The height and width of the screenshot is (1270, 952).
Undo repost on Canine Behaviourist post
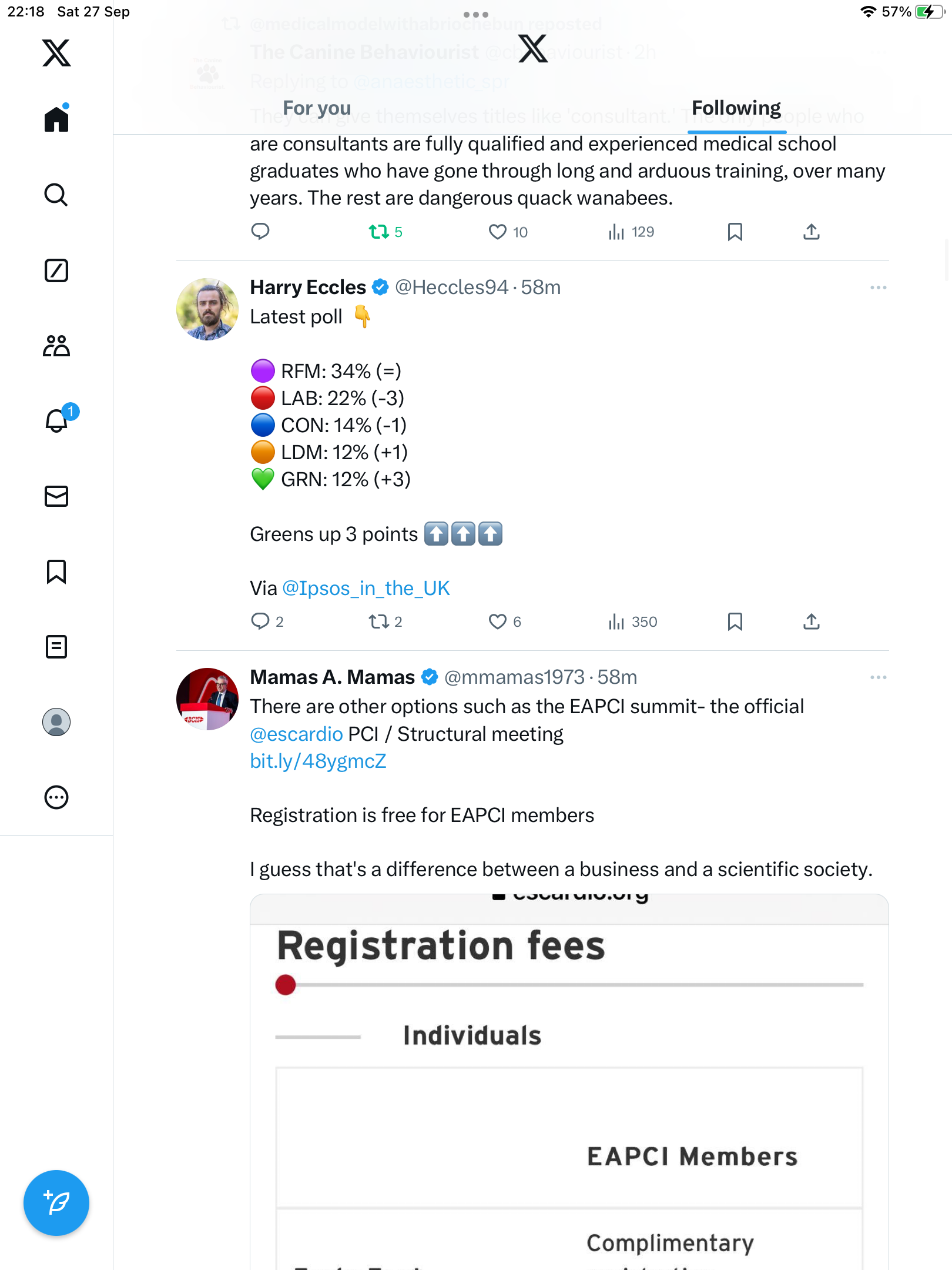379,232
